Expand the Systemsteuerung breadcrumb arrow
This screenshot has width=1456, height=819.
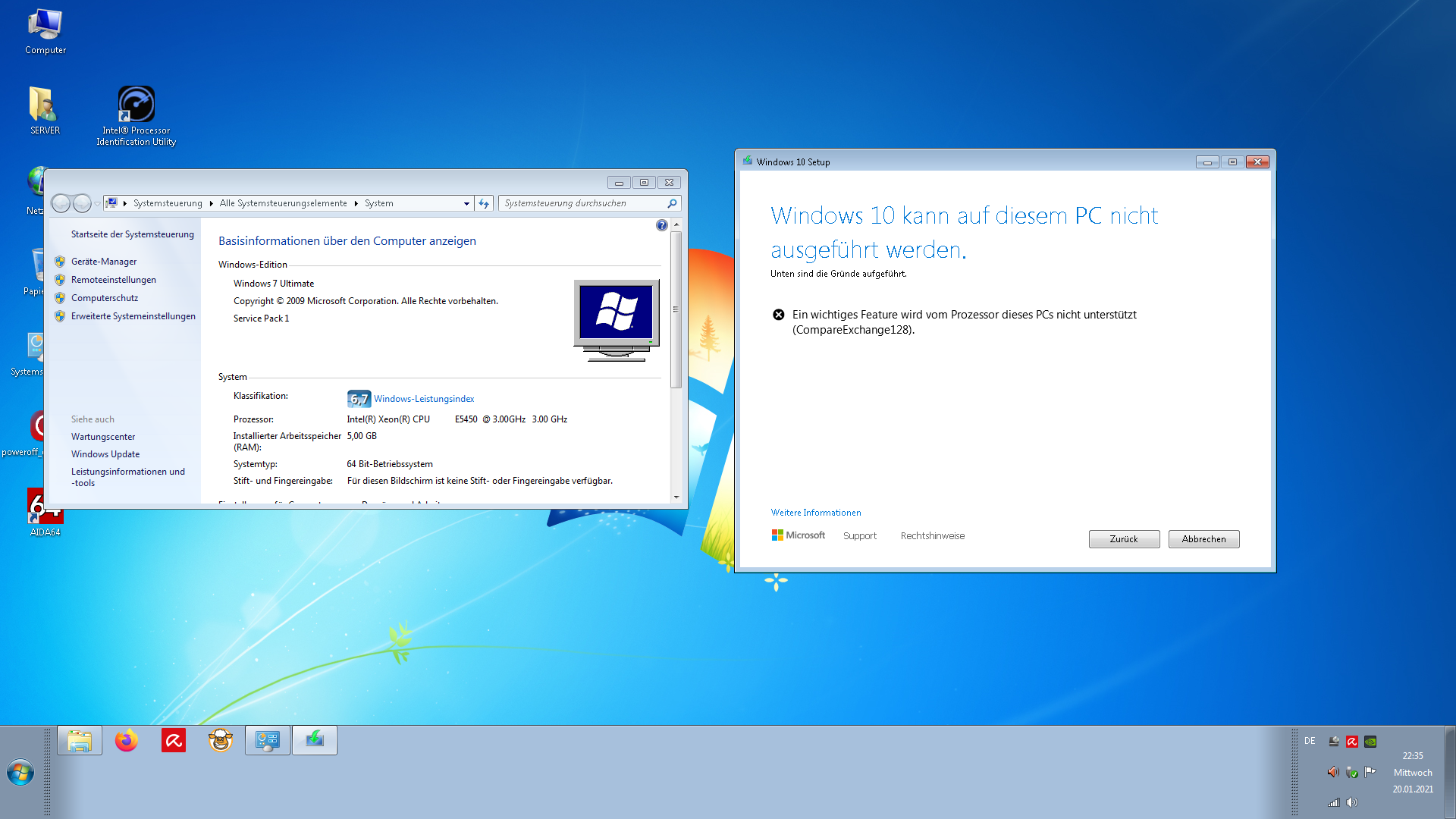pyautogui.click(x=211, y=203)
